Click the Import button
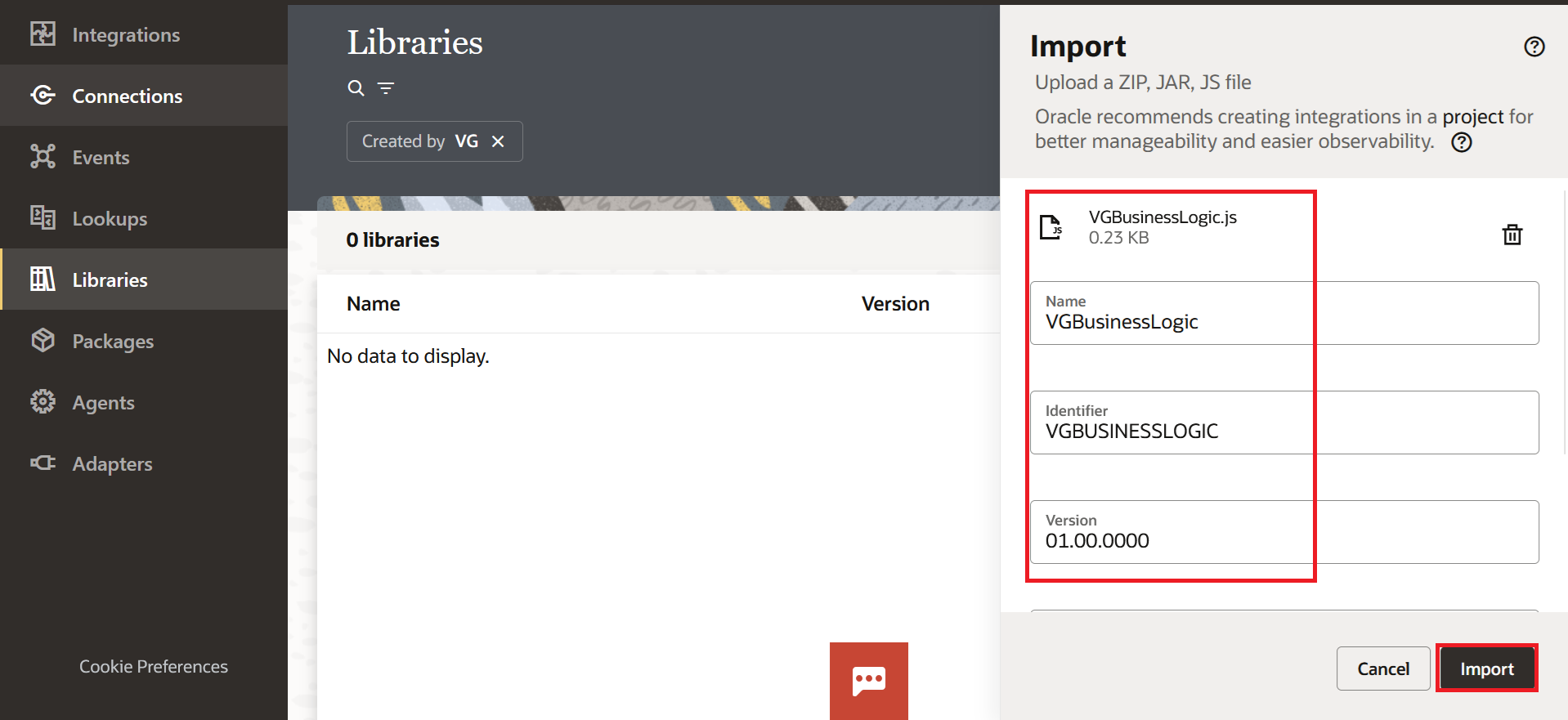 pyautogui.click(x=1486, y=669)
